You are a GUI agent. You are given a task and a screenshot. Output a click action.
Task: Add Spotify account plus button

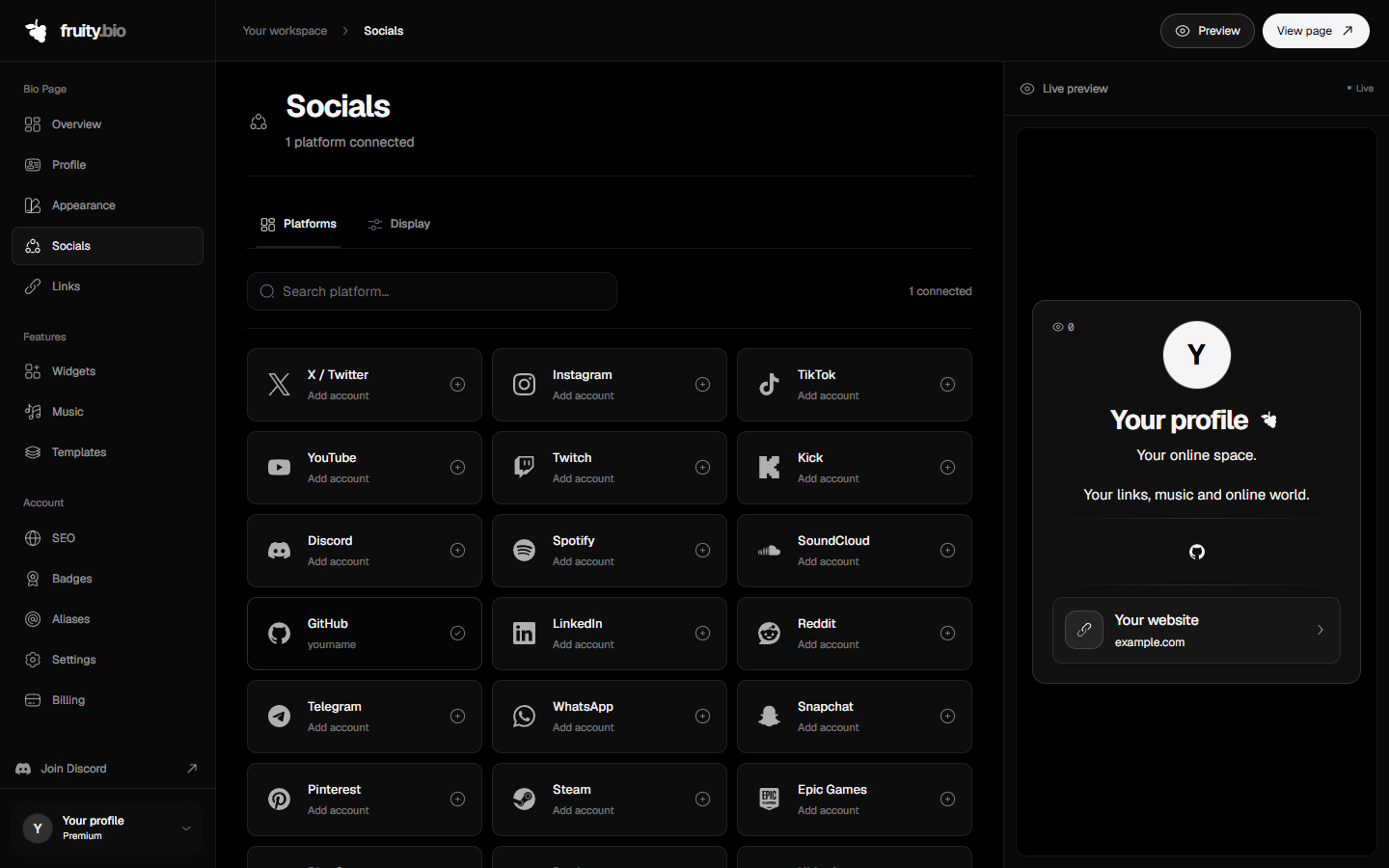click(703, 551)
